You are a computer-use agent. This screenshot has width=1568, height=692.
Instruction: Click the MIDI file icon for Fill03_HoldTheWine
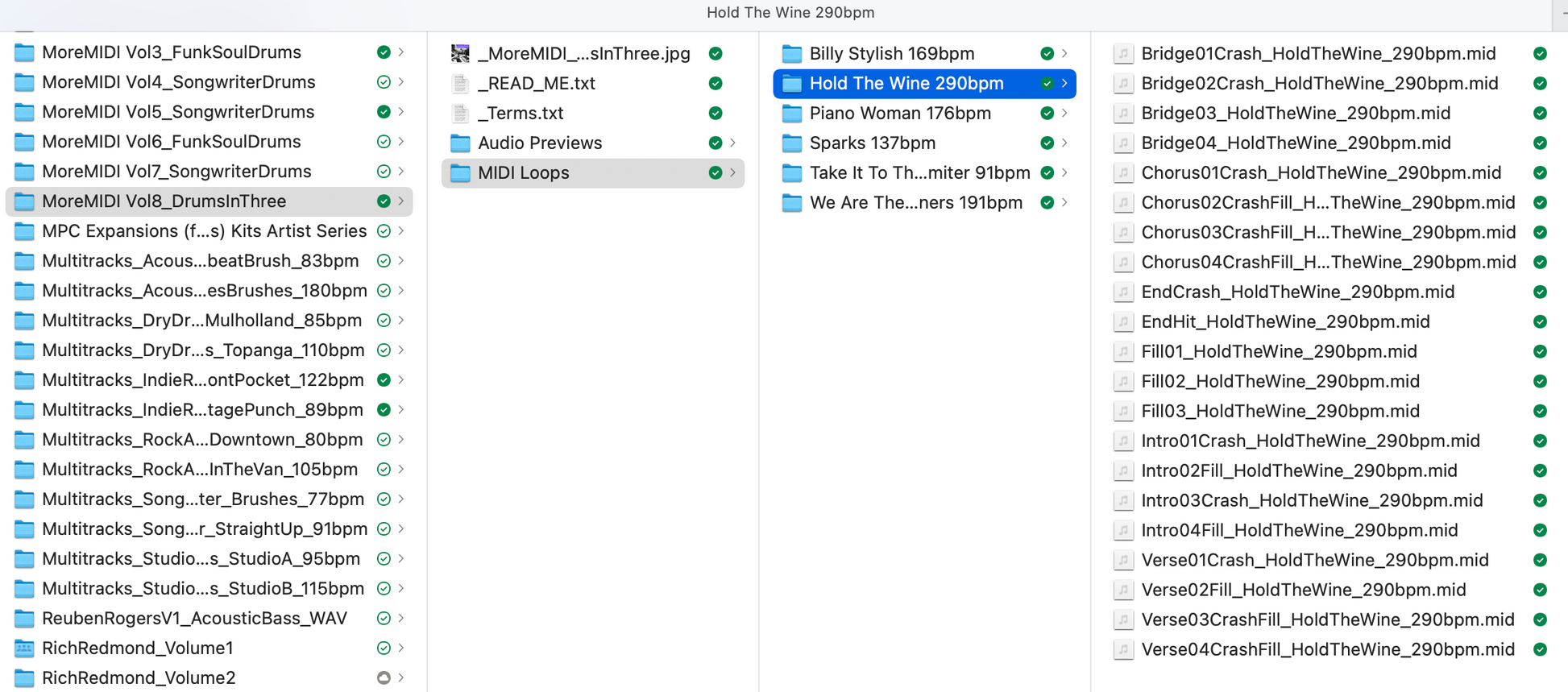coord(1122,411)
